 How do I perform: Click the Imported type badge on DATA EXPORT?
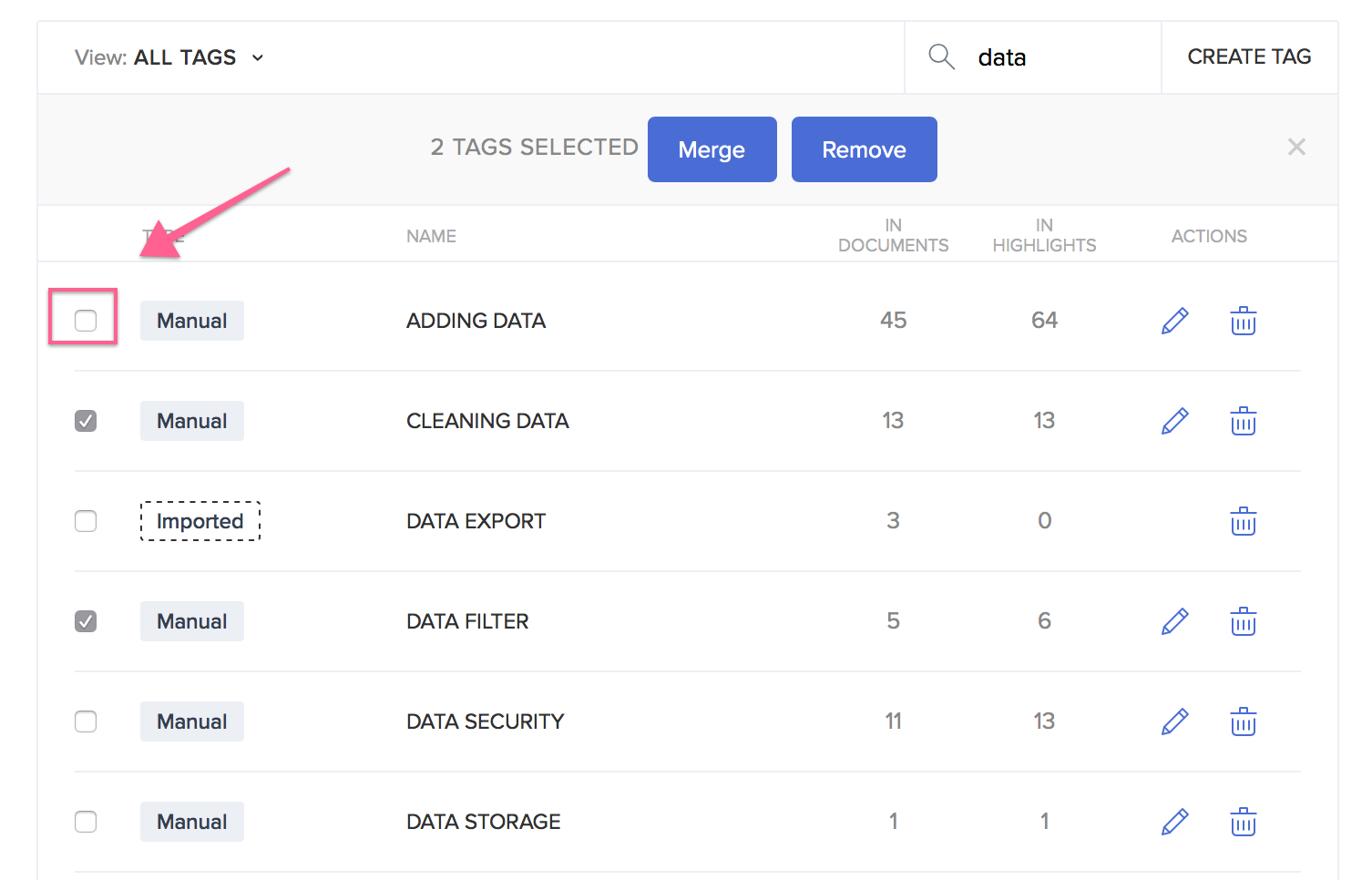(200, 521)
